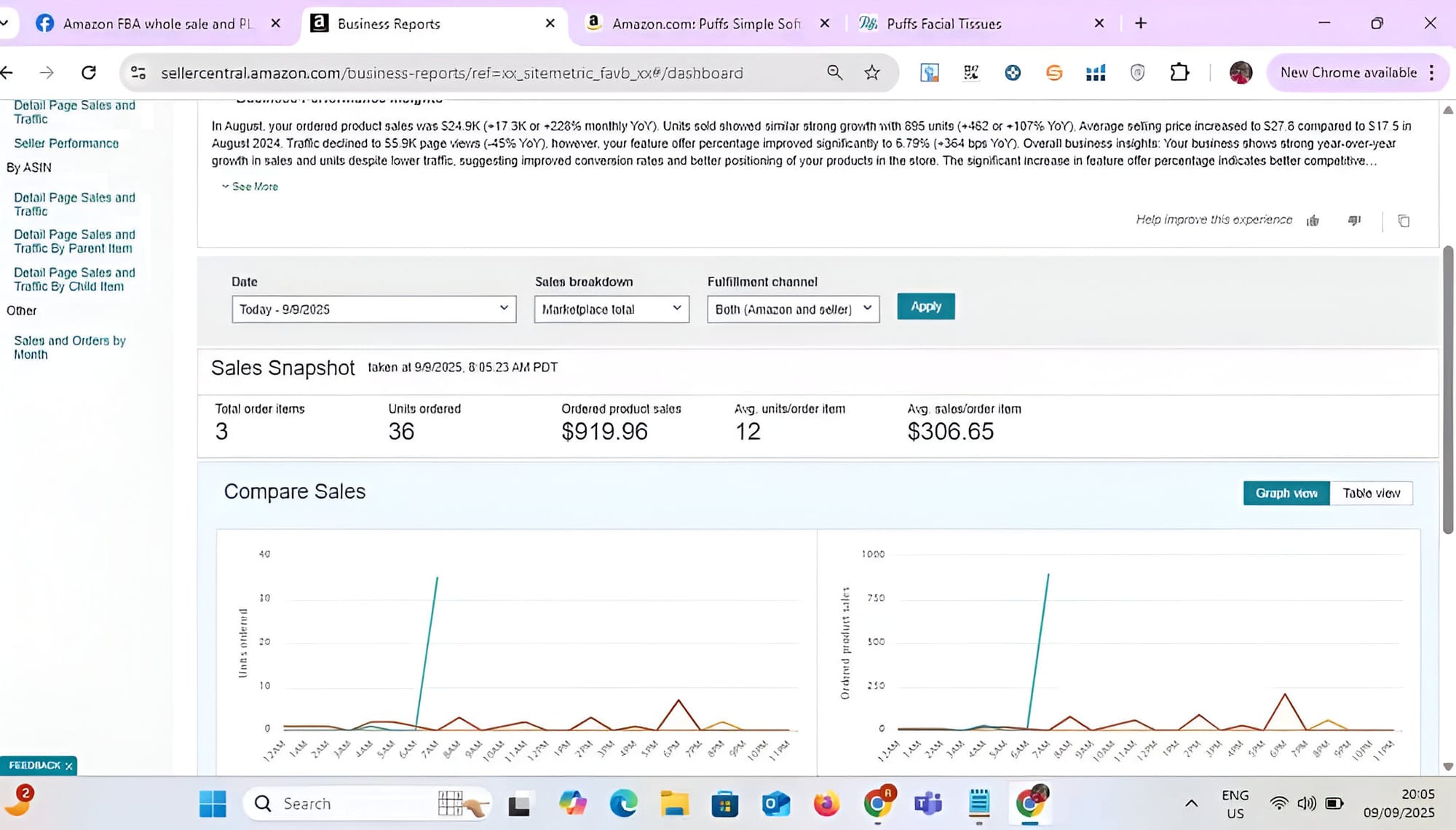Image resolution: width=1456 pixels, height=830 pixels.
Task: Switch to the Puffs Facial Tissues tab
Action: click(943, 23)
